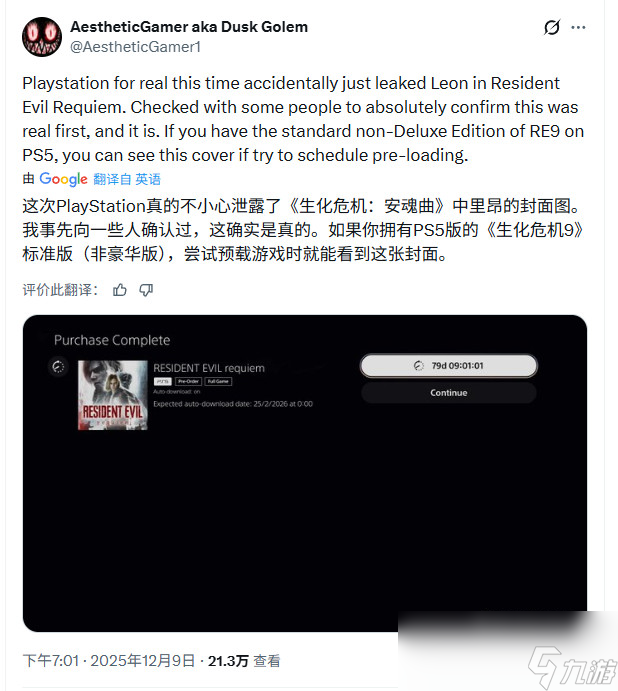Click the 79d 09:01:01 countdown button
This screenshot has height=691, width=618.
point(449,366)
